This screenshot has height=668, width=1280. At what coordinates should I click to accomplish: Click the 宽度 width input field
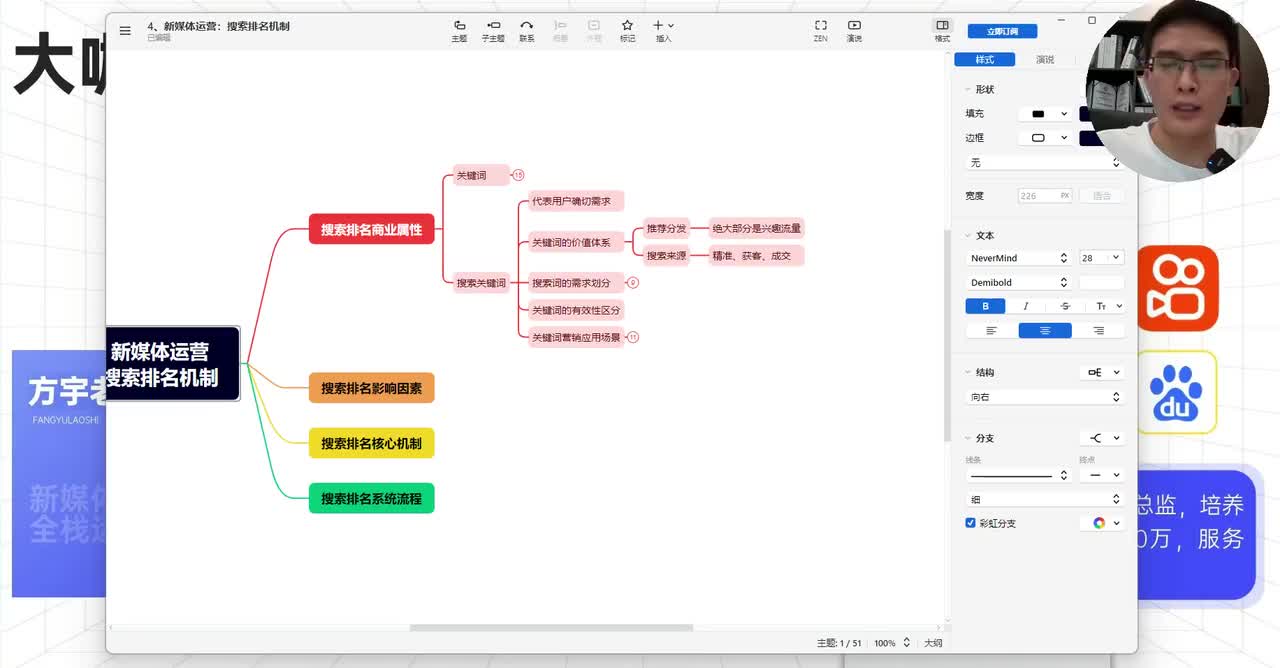pyautogui.click(x=1045, y=196)
